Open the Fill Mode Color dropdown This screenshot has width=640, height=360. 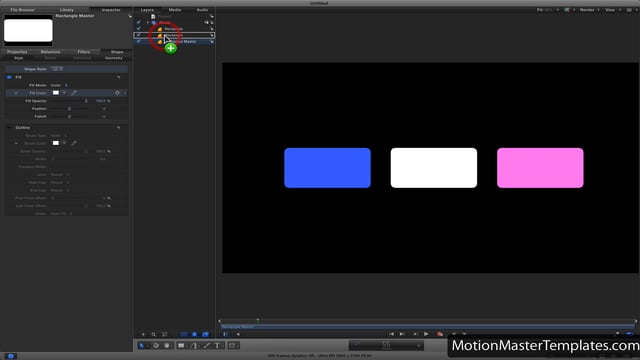coord(59,85)
